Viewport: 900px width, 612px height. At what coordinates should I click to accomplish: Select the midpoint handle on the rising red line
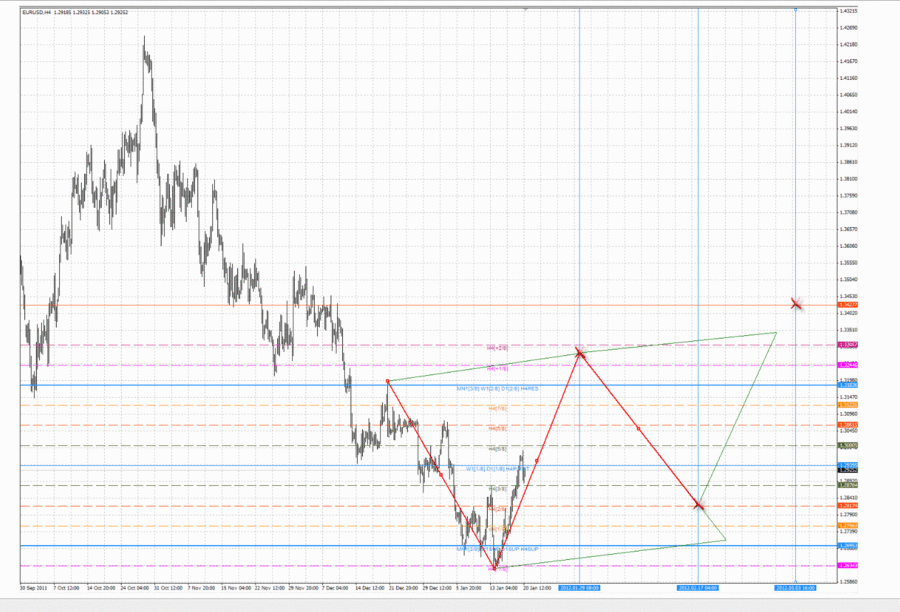pos(537,460)
